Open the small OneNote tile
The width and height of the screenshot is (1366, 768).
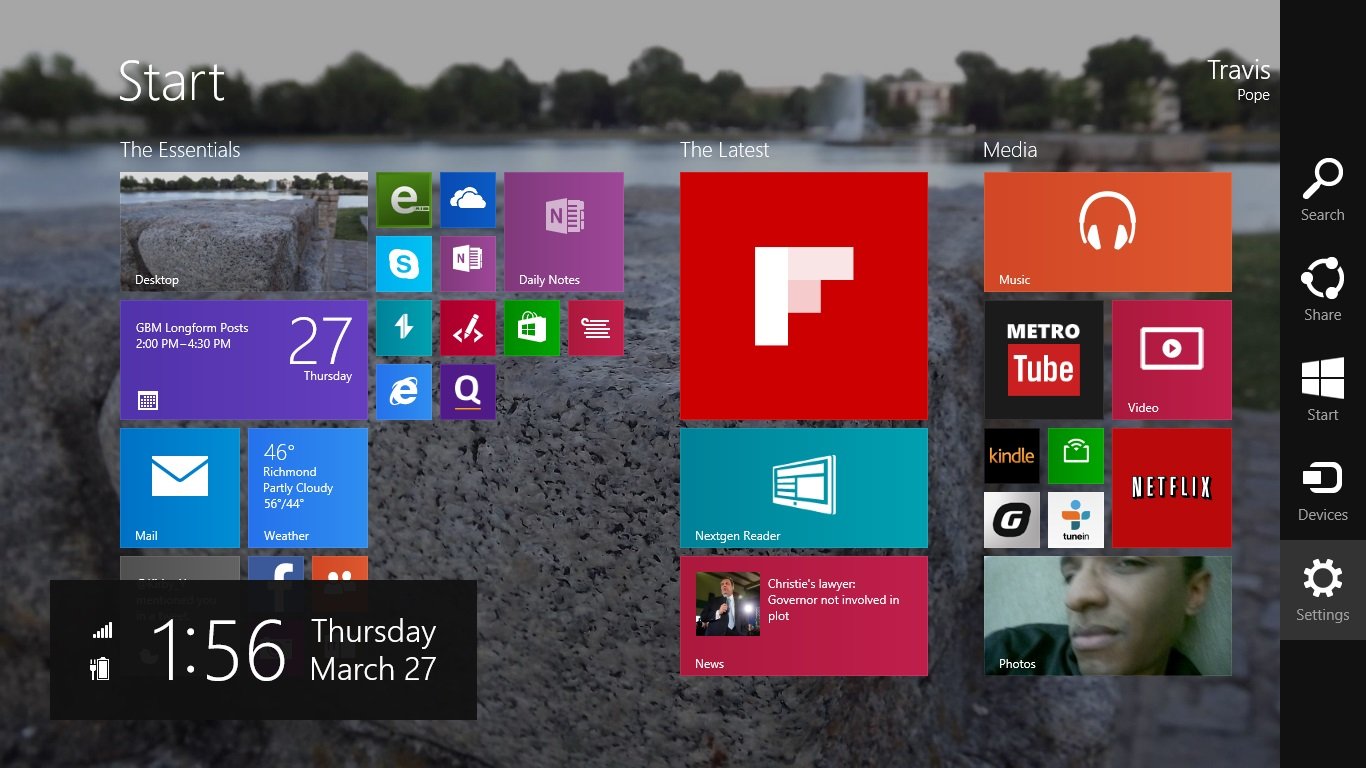pos(468,264)
